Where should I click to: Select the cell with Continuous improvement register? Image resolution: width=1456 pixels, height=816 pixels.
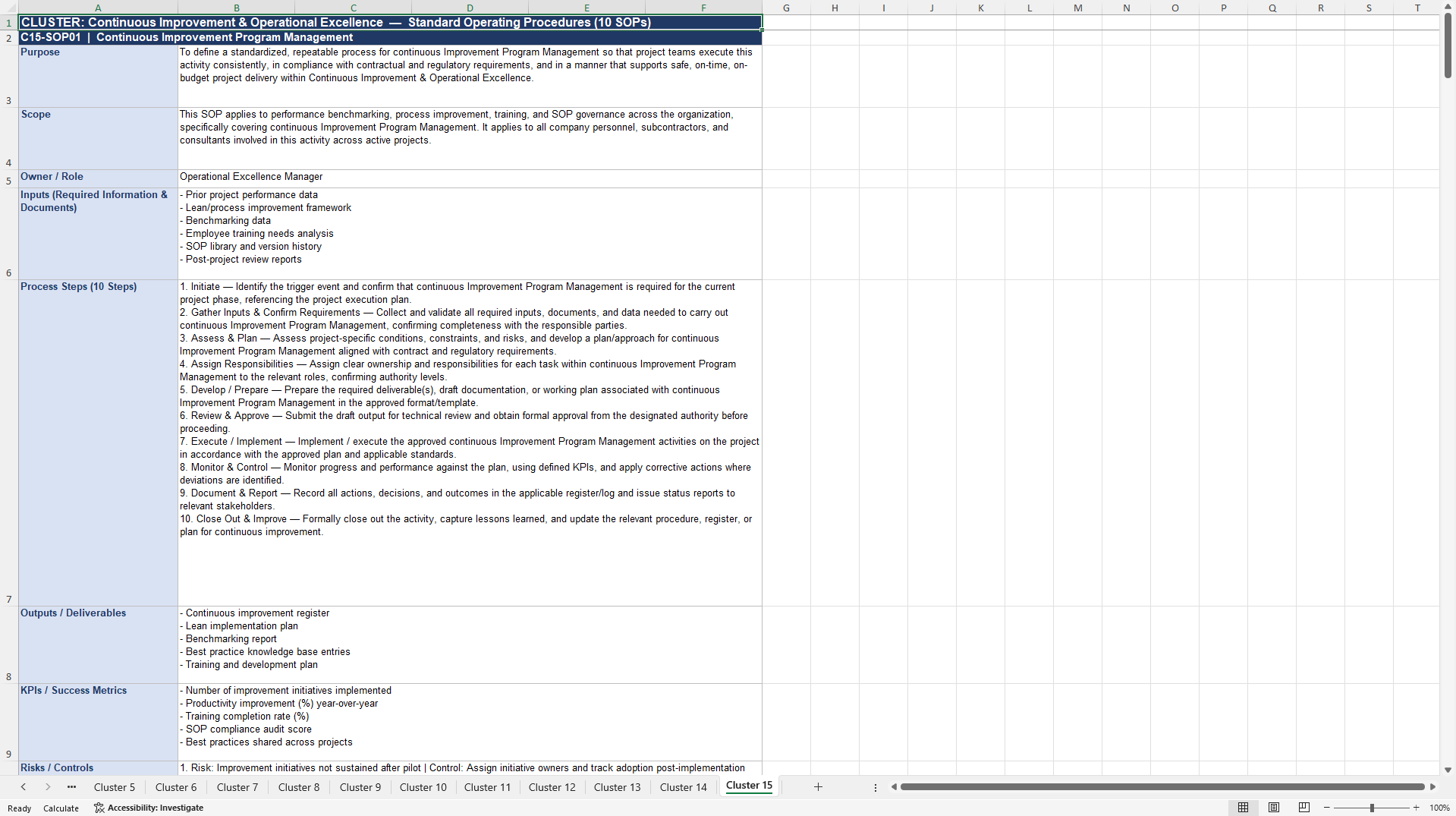[470, 644]
